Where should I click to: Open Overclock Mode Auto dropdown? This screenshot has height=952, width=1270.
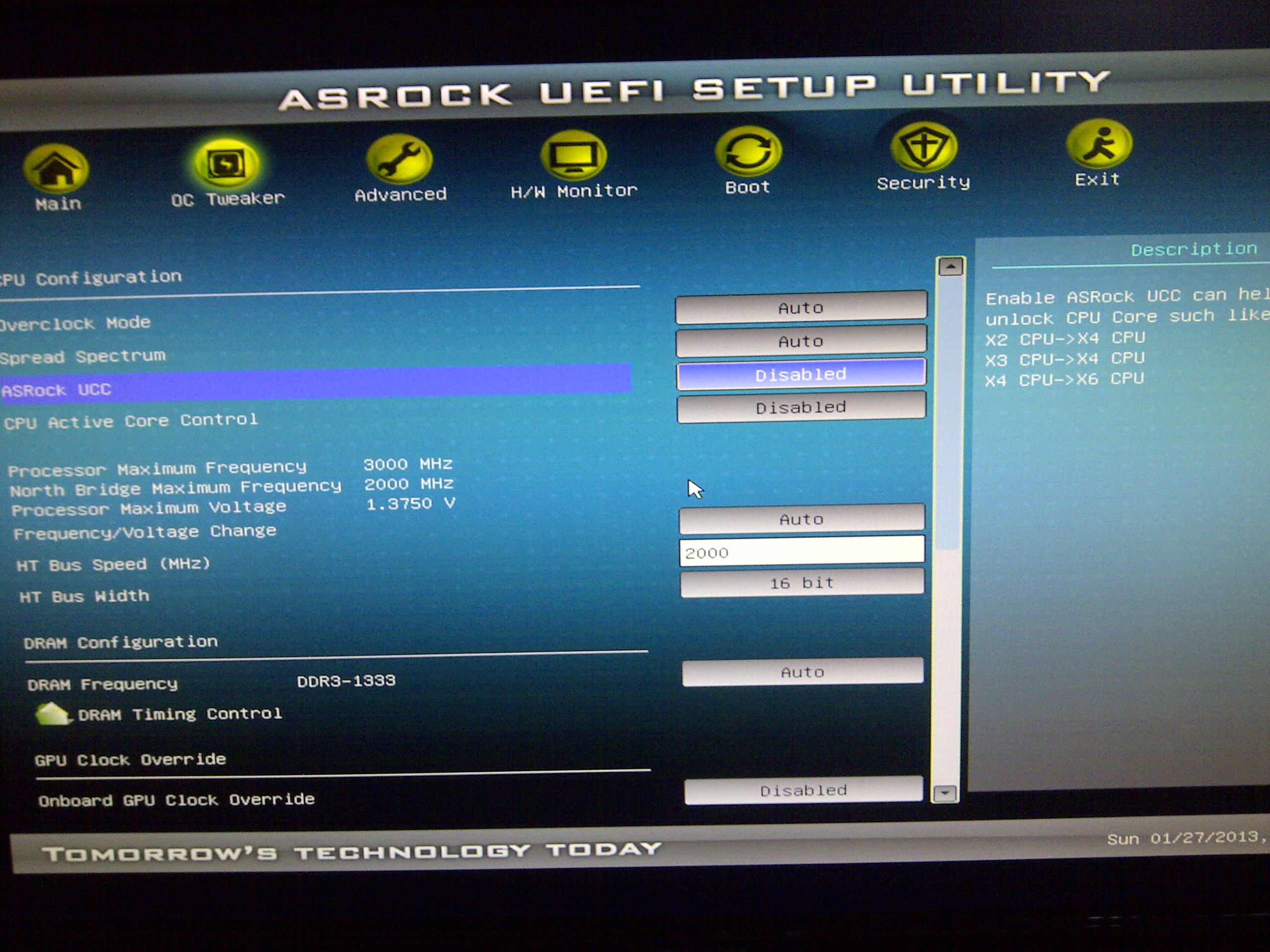801,307
